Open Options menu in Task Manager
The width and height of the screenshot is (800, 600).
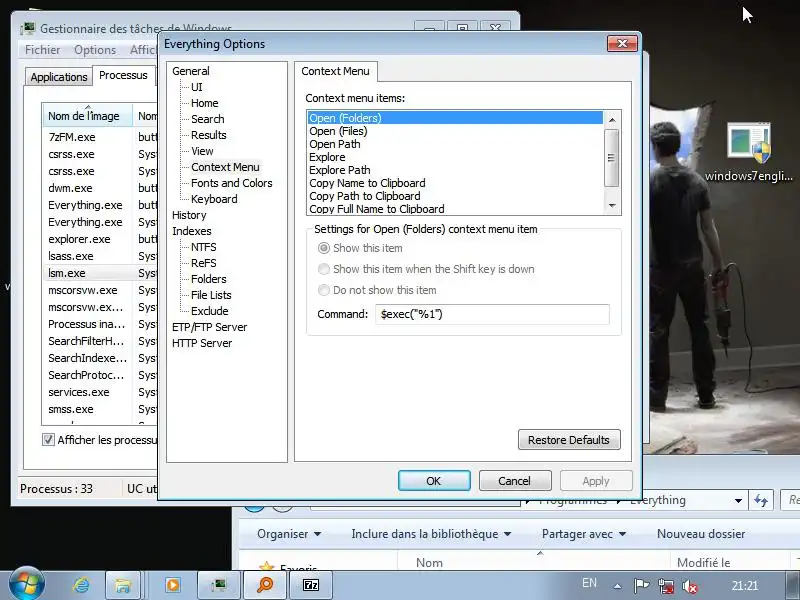pyautogui.click(x=95, y=49)
